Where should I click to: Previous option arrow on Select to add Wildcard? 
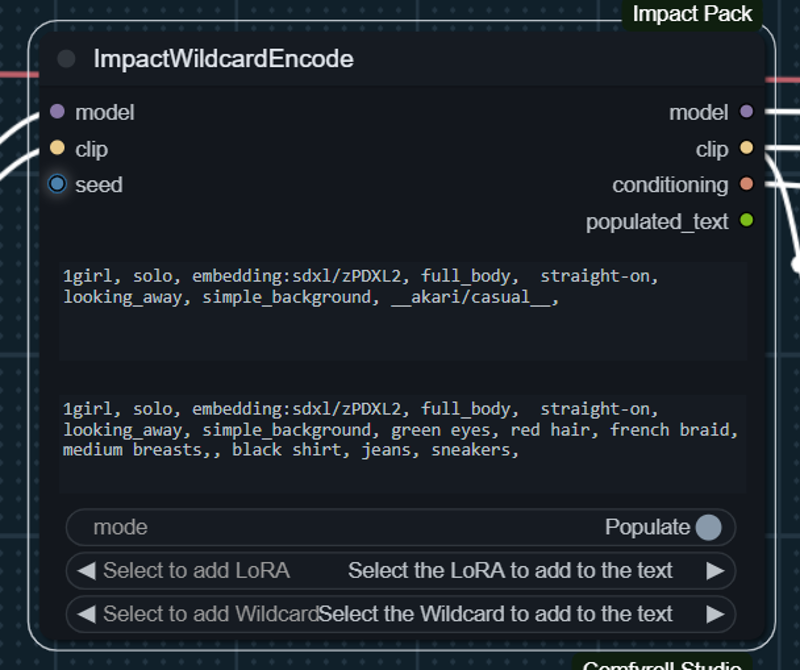[86, 614]
